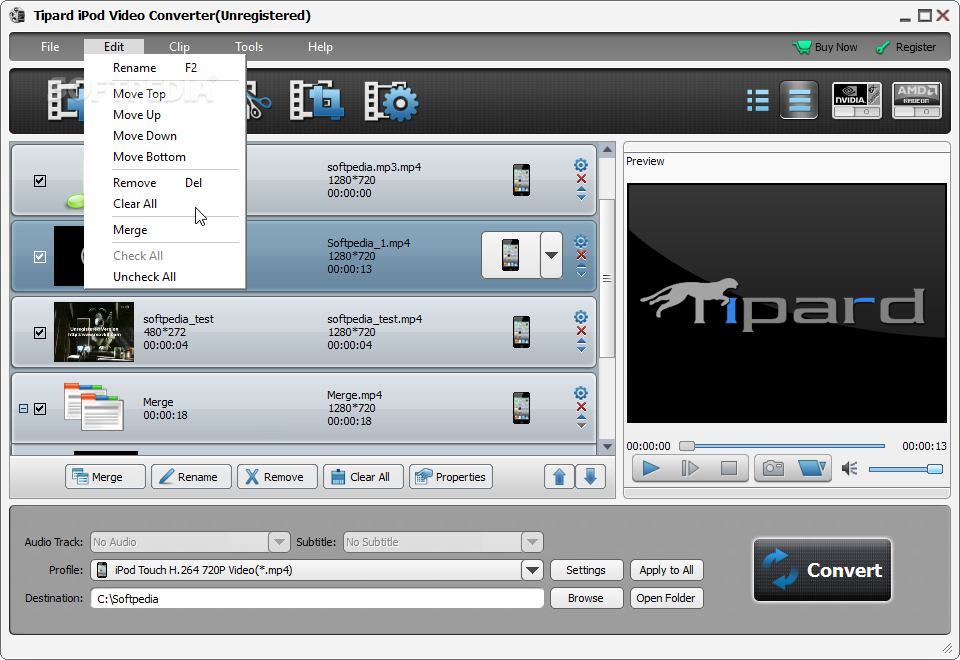Open settings gear for Softpedia_1.mp4
The width and height of the screenshot is (960, 660).
(x=580, y=241)
